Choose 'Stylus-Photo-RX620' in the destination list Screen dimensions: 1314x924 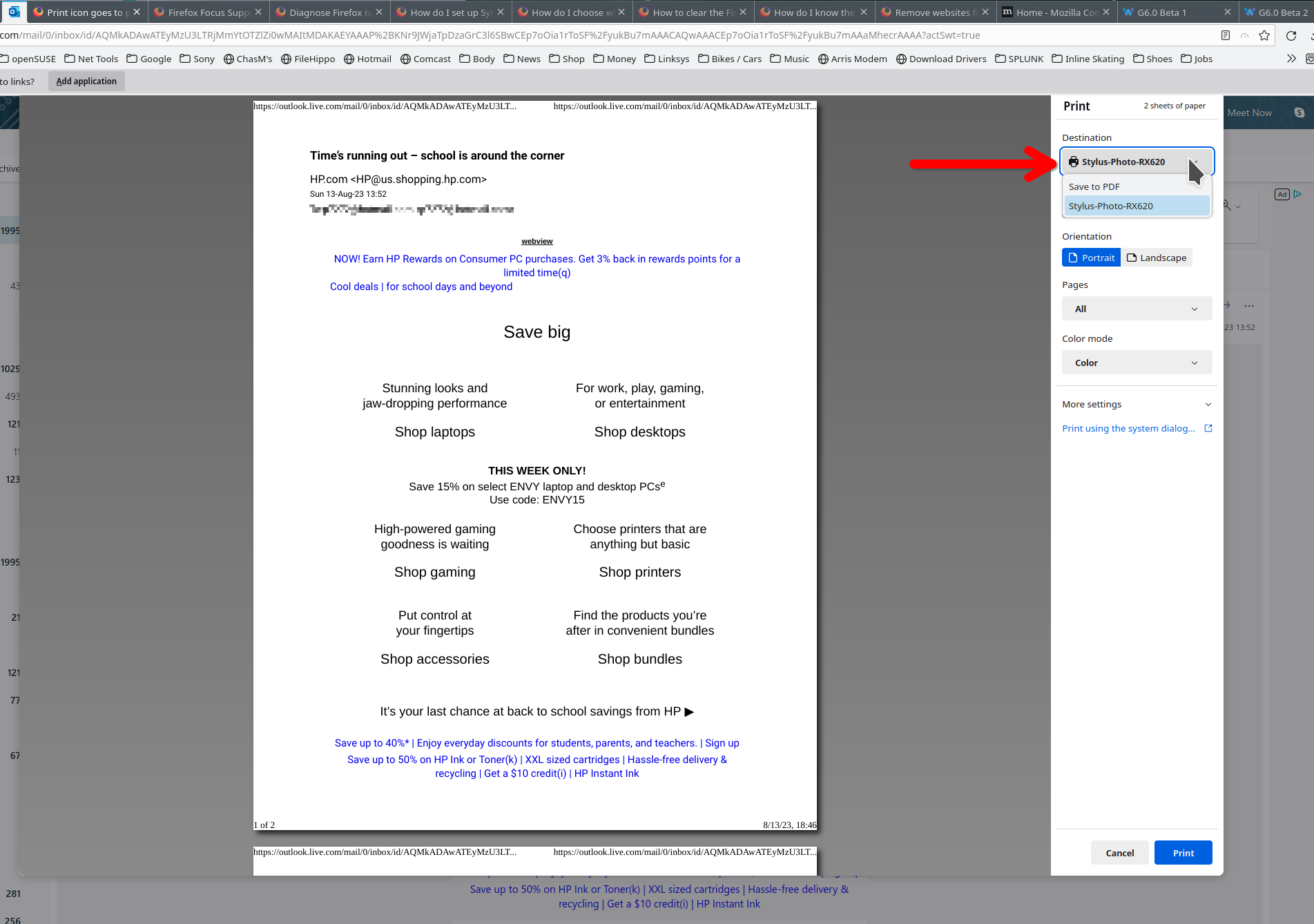coord(1137,206)
